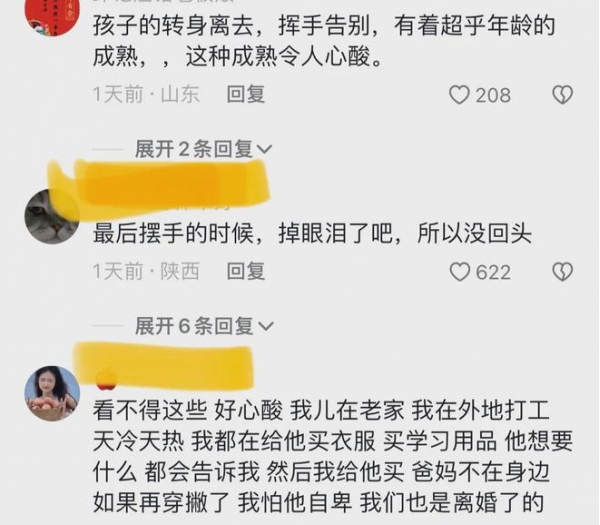Viewport: 600px width, 525px height.
Task: Select comment text 孩子的转身离去
Action: (173, 26)
